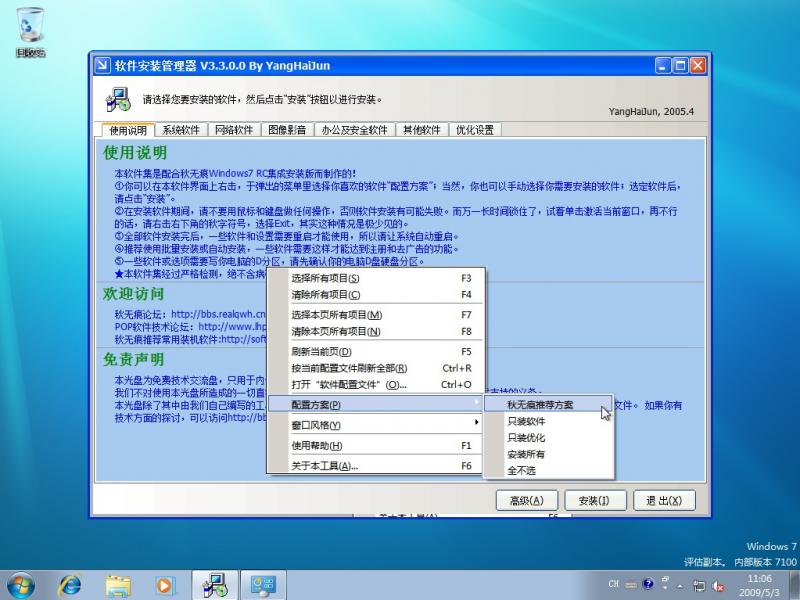The width and height of the screenshot is (800, 600).
Task: Switch to the 系统软件 tab
Action: tap(181, 130)
